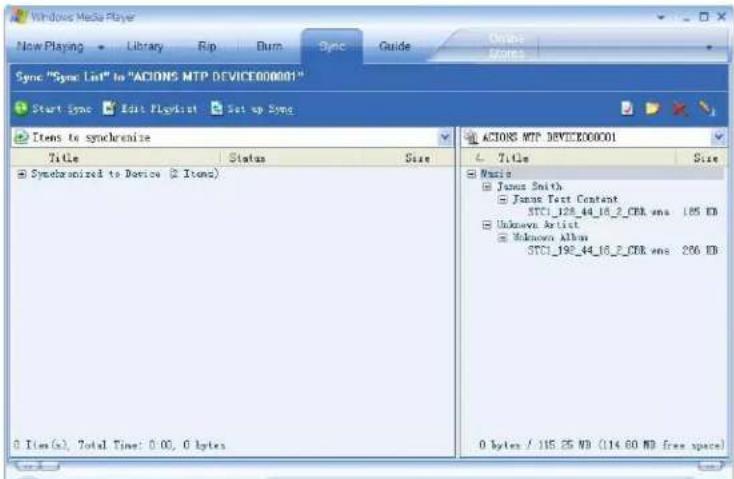Click the Edit Playlist button
This screenshot has width=734, height=479.
pyautogui.click(x=150, y=109)
